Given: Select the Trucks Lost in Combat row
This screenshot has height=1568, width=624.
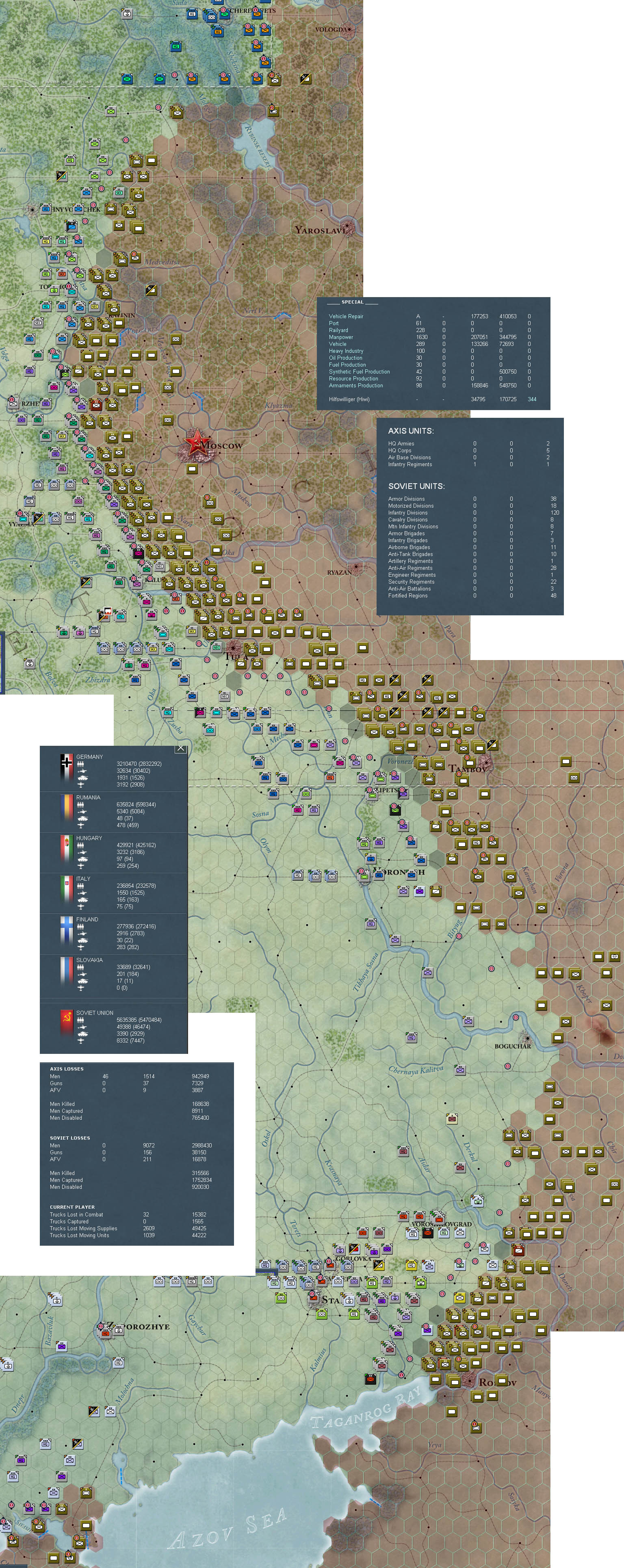Looking at the screenshot, I should (x=128, y=1214).
